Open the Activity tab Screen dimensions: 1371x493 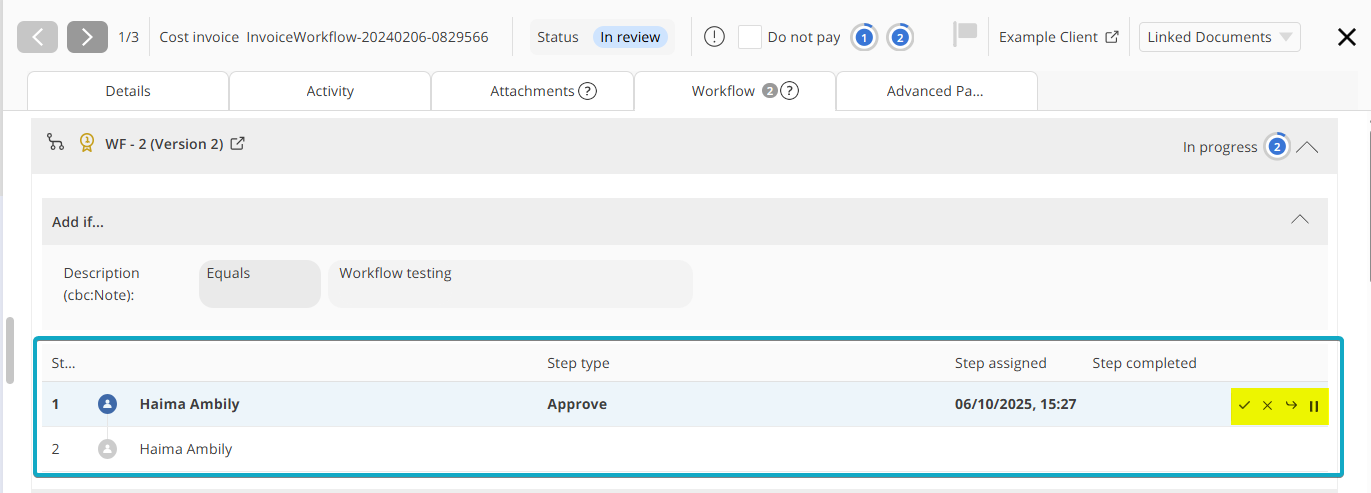(330, 91)
